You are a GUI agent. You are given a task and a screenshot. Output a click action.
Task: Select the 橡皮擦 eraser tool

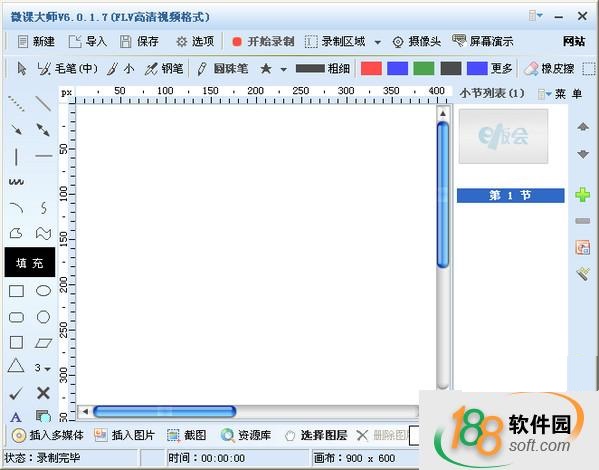coord(549,69)
